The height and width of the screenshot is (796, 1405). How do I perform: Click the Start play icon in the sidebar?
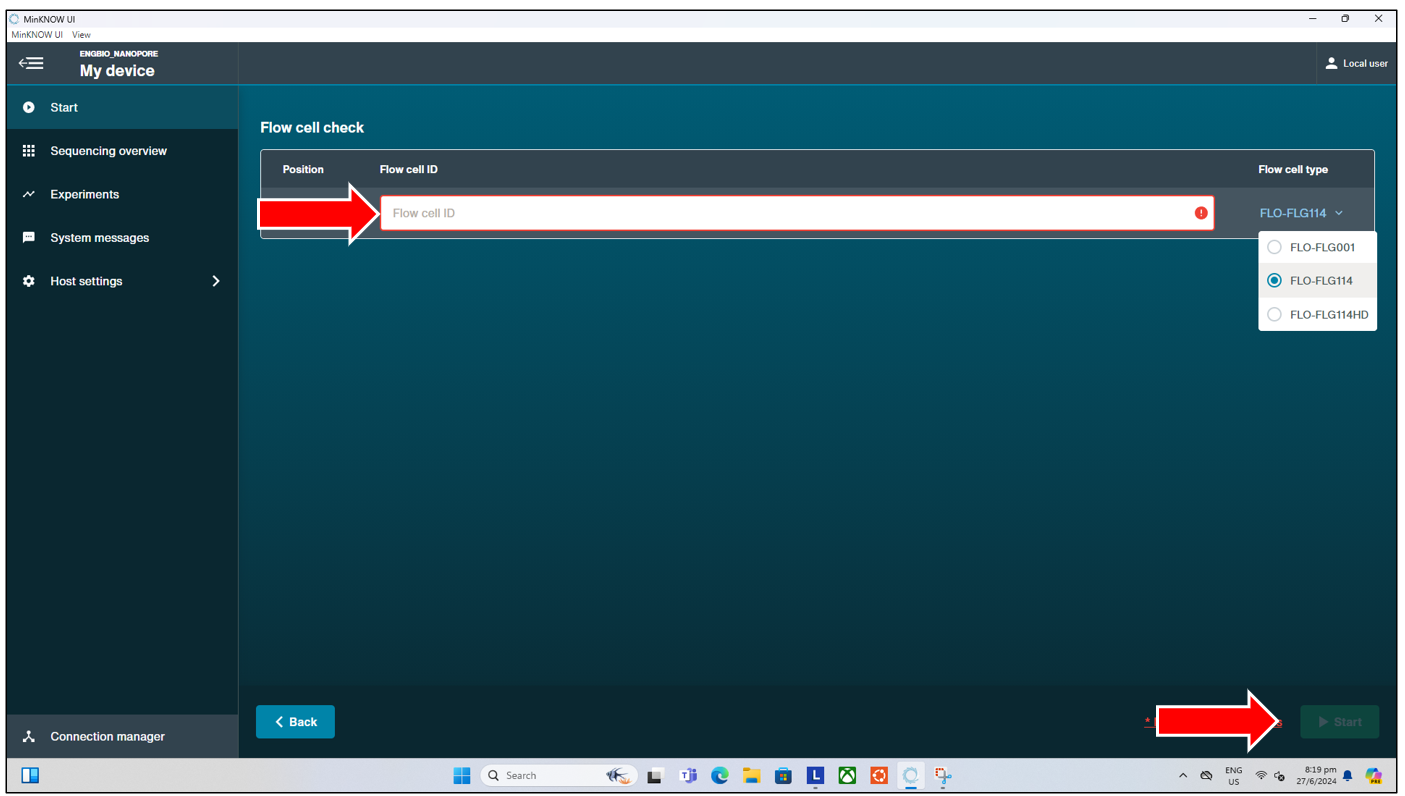(29, 107)
